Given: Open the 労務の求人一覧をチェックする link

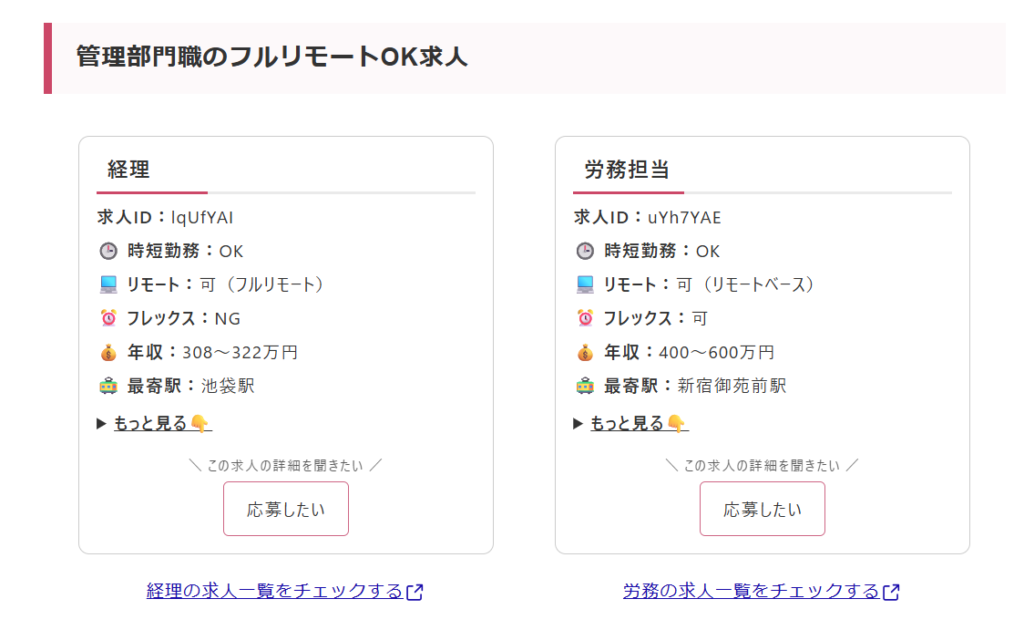Looking at the screenshot, I should pyautogui.click(x=750, y=591).
